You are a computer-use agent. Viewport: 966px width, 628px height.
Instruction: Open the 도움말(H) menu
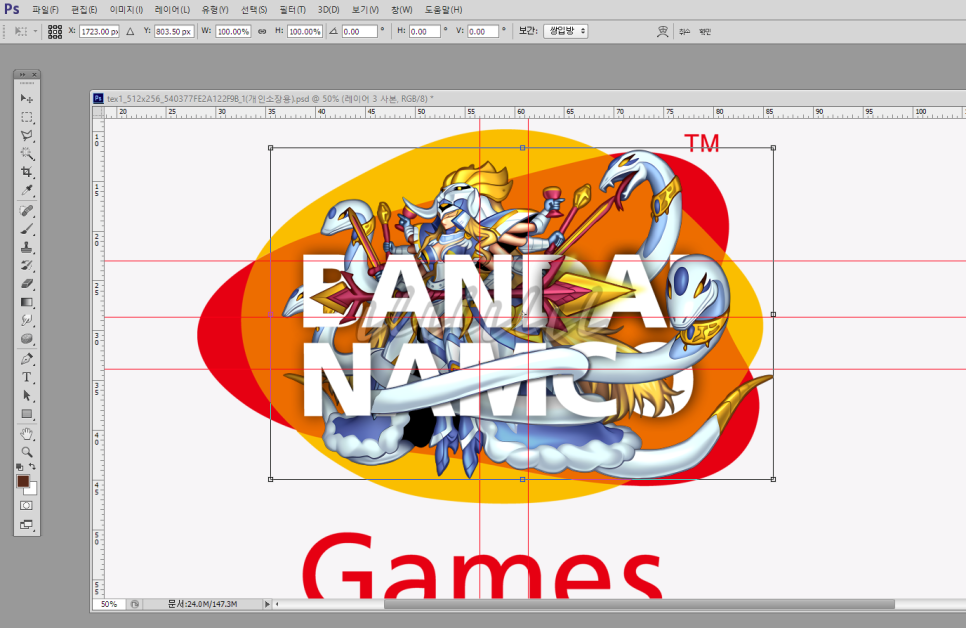[444, 10]
